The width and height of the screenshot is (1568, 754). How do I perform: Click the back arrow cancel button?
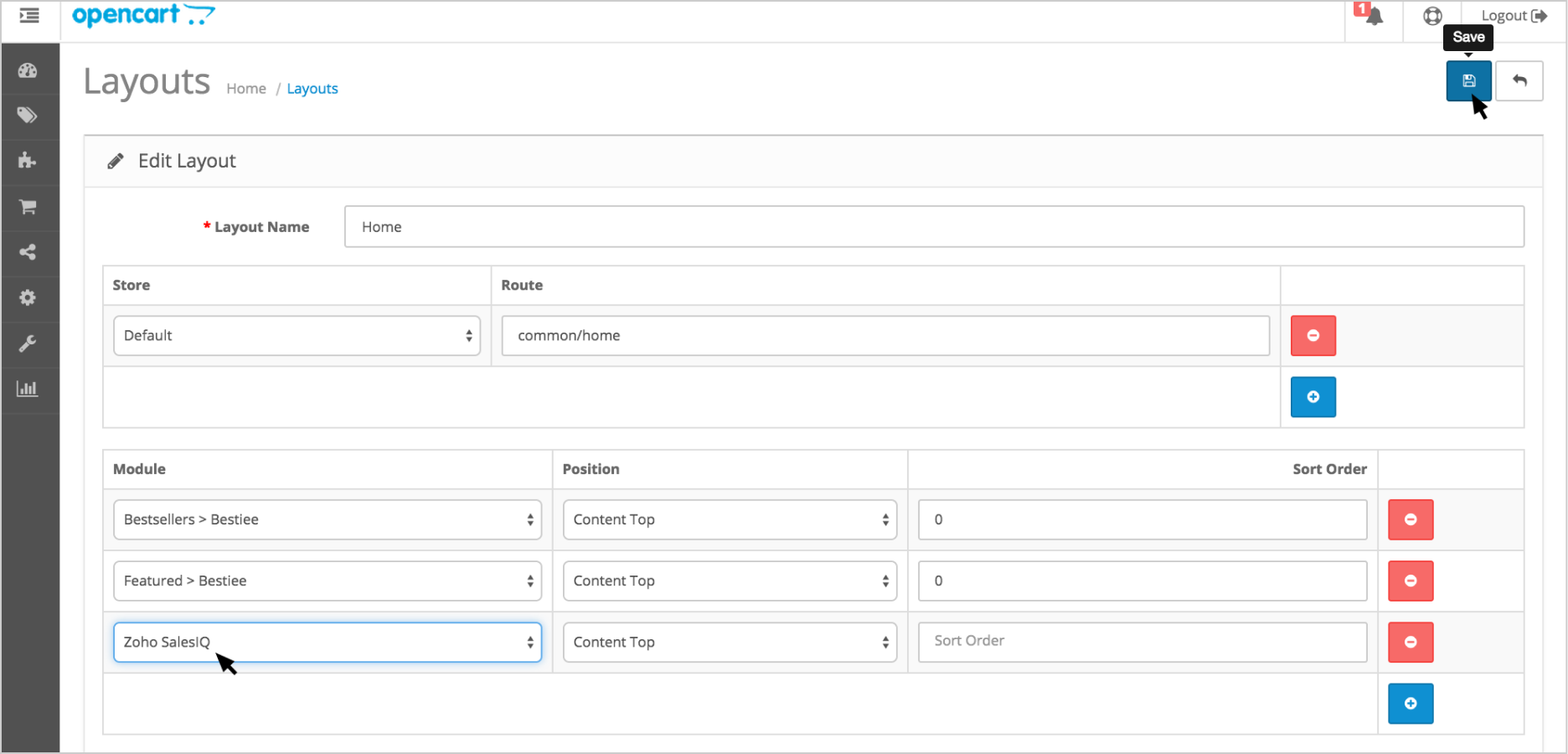tap(1519, 81)
